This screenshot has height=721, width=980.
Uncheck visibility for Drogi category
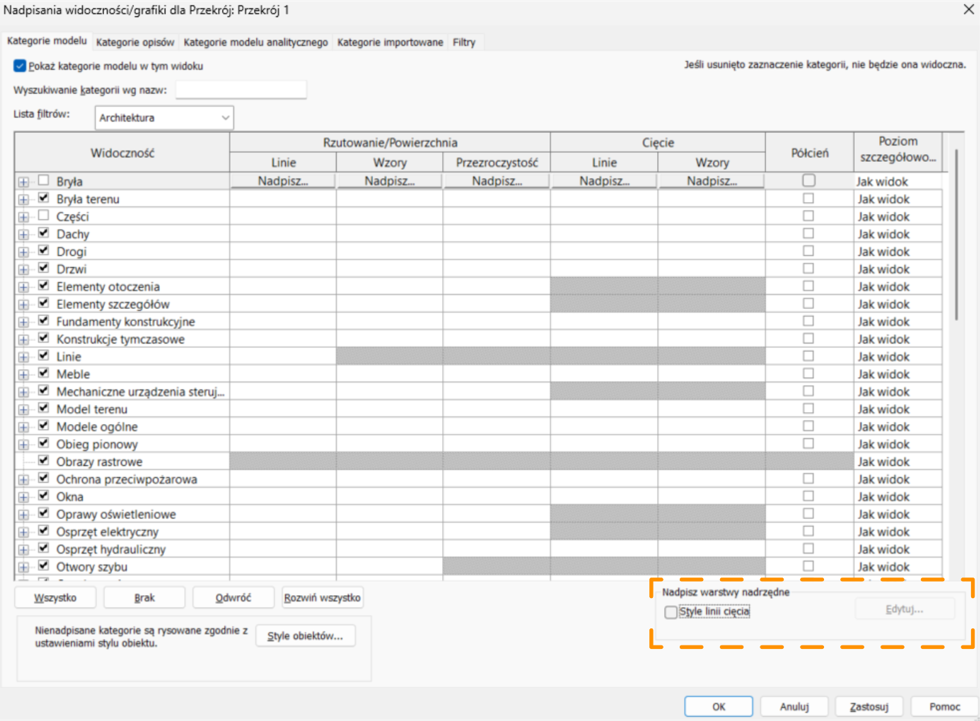[x=43, y=252]
